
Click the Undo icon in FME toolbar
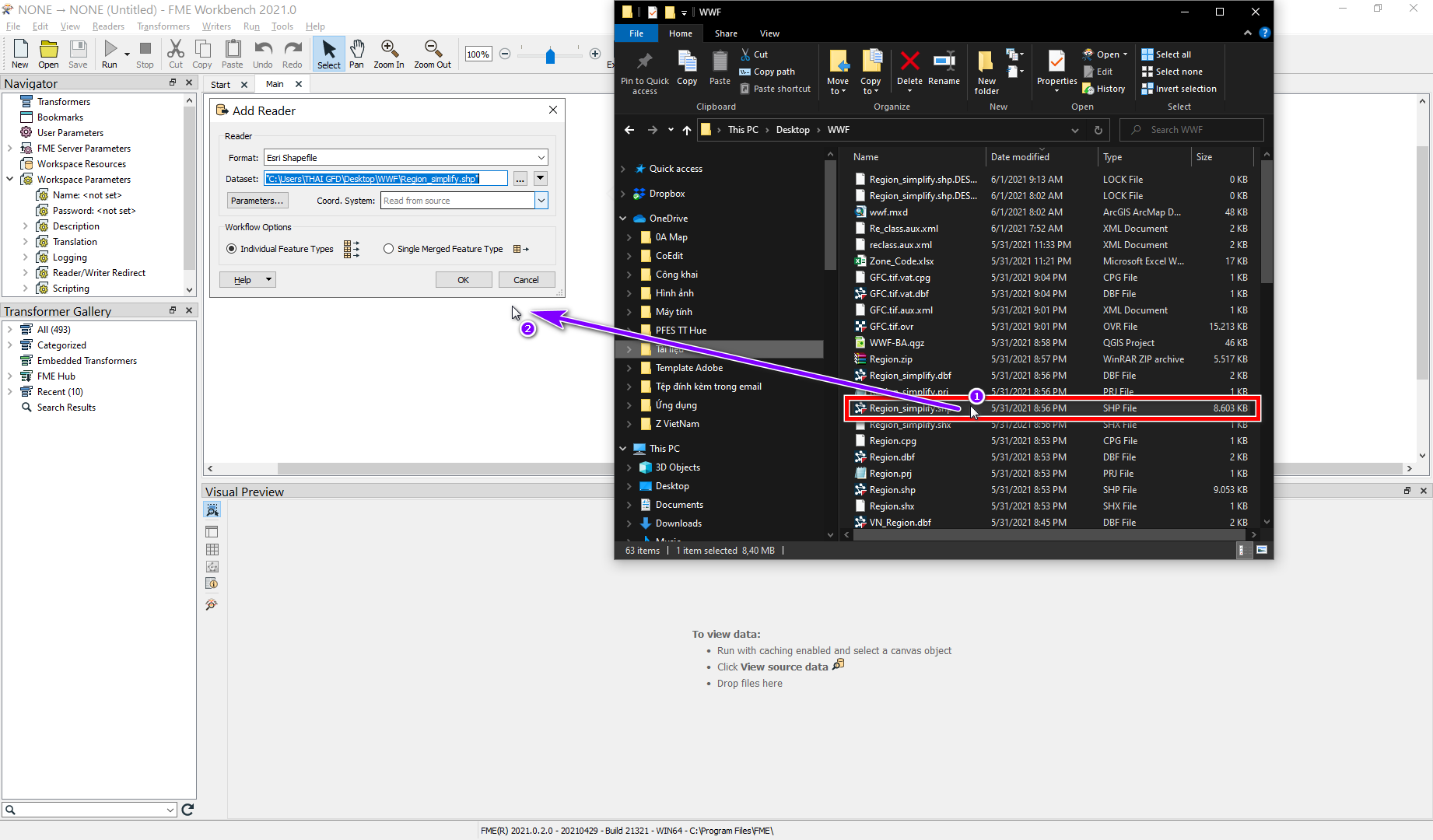(263, 54)
